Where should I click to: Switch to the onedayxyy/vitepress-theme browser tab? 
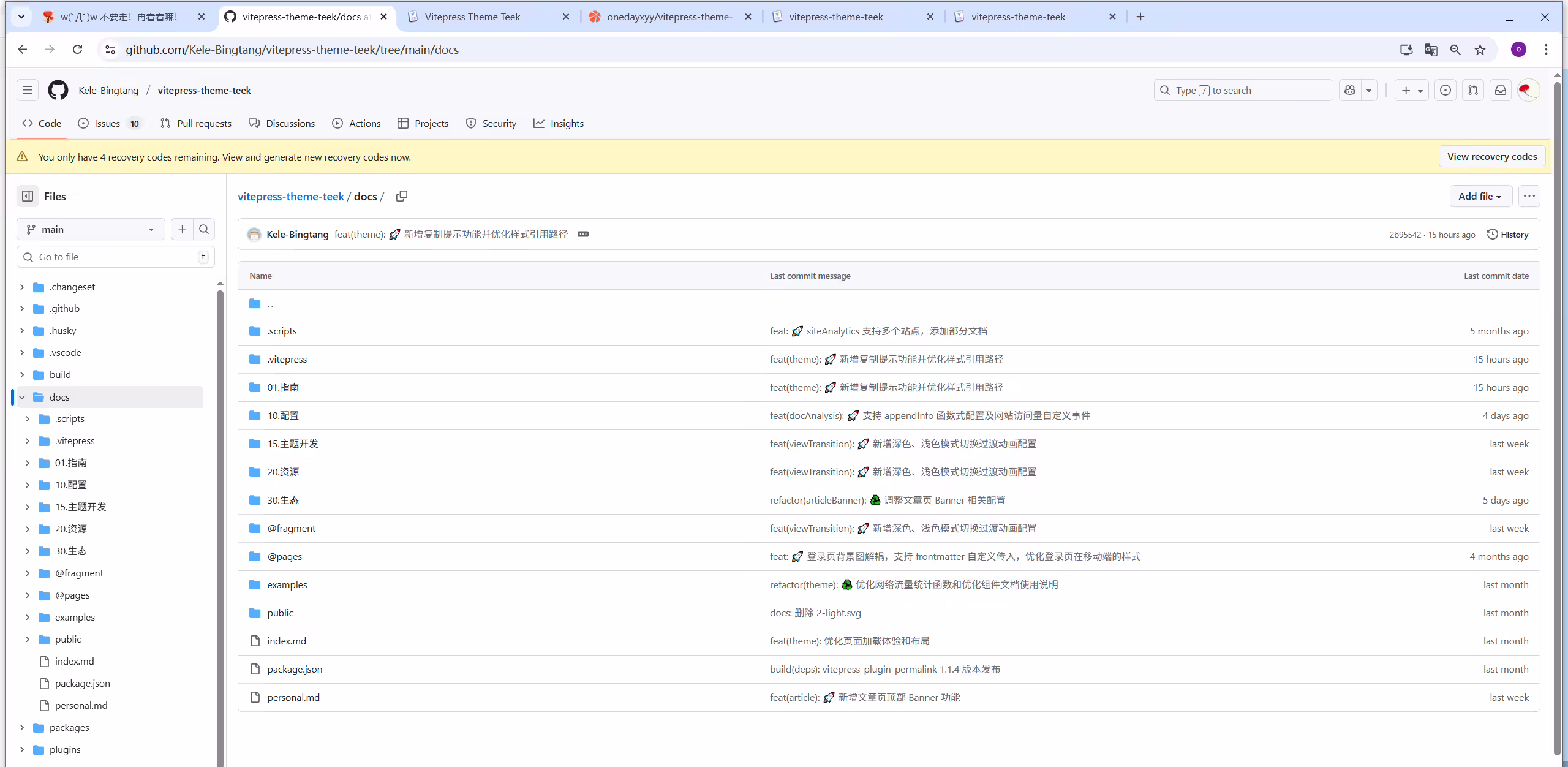671,17
